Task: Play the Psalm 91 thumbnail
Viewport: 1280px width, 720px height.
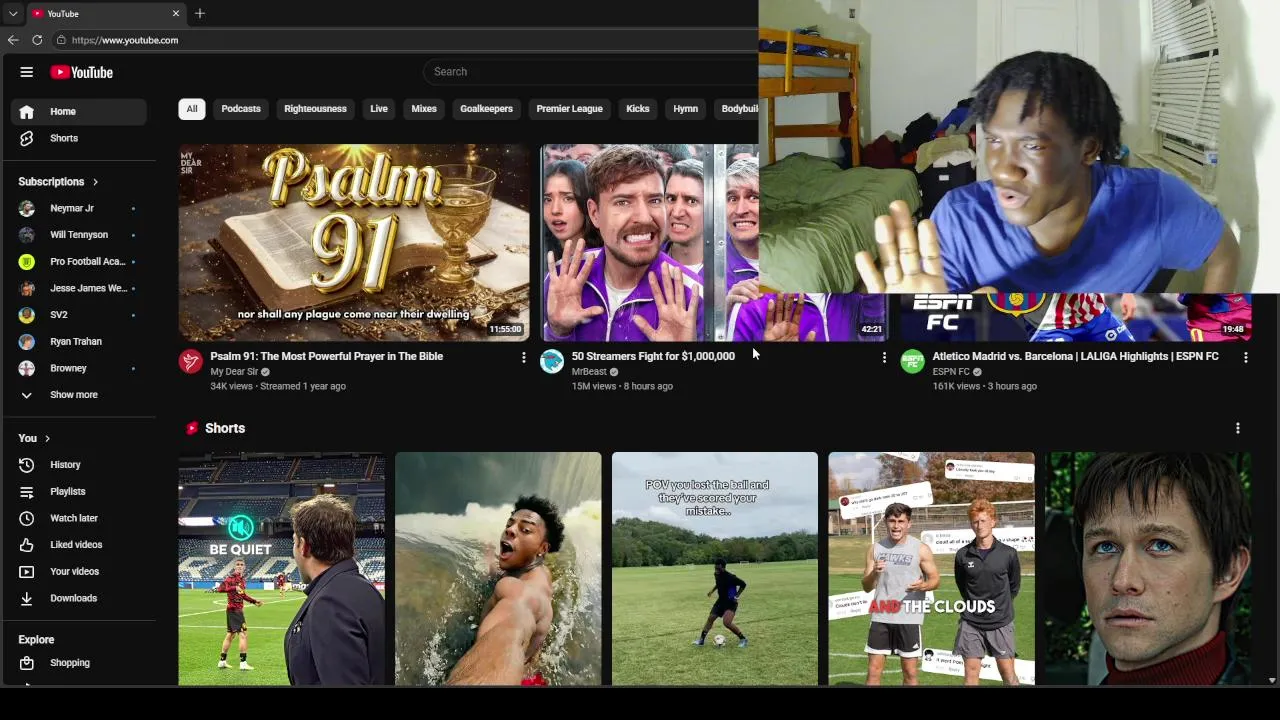Action: point(354,243)
